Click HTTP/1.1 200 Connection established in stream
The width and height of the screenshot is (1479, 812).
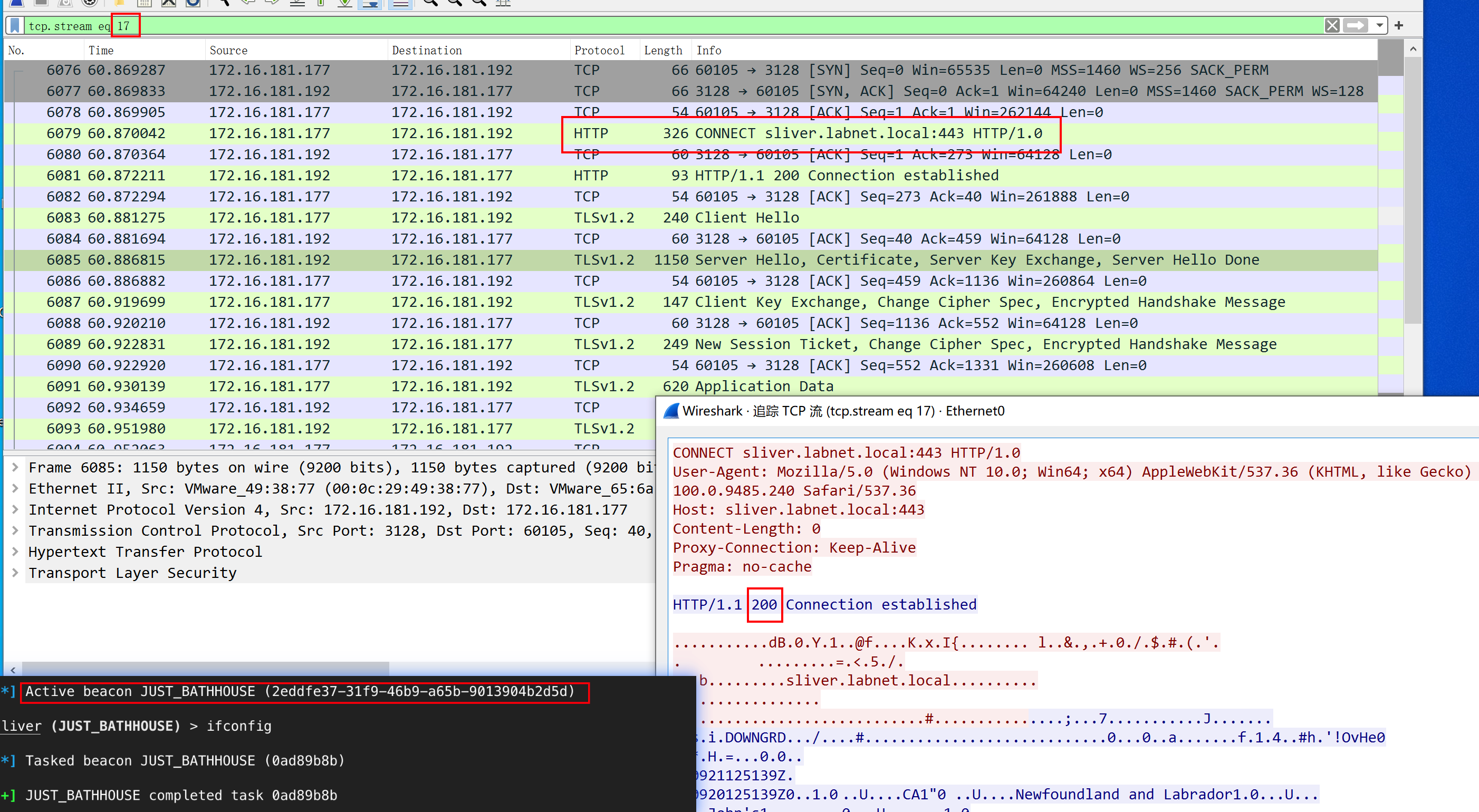pos(824,604)
